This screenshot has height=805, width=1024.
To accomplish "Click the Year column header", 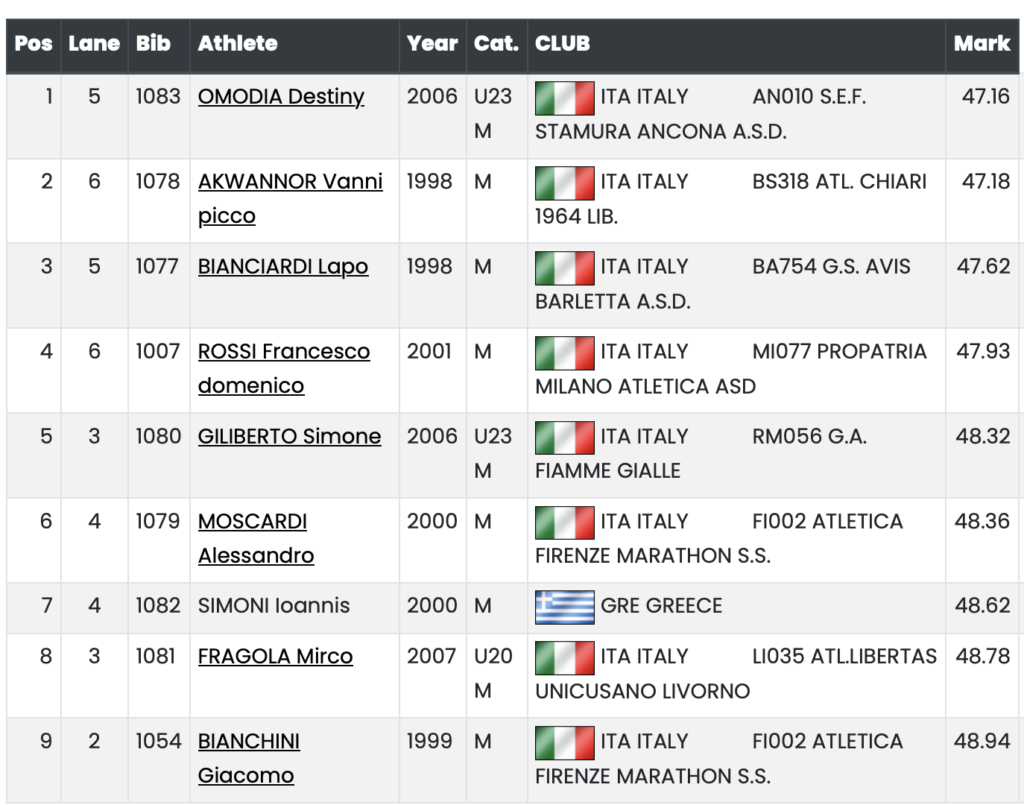I will pyautogui.click(x=432, y=44).
